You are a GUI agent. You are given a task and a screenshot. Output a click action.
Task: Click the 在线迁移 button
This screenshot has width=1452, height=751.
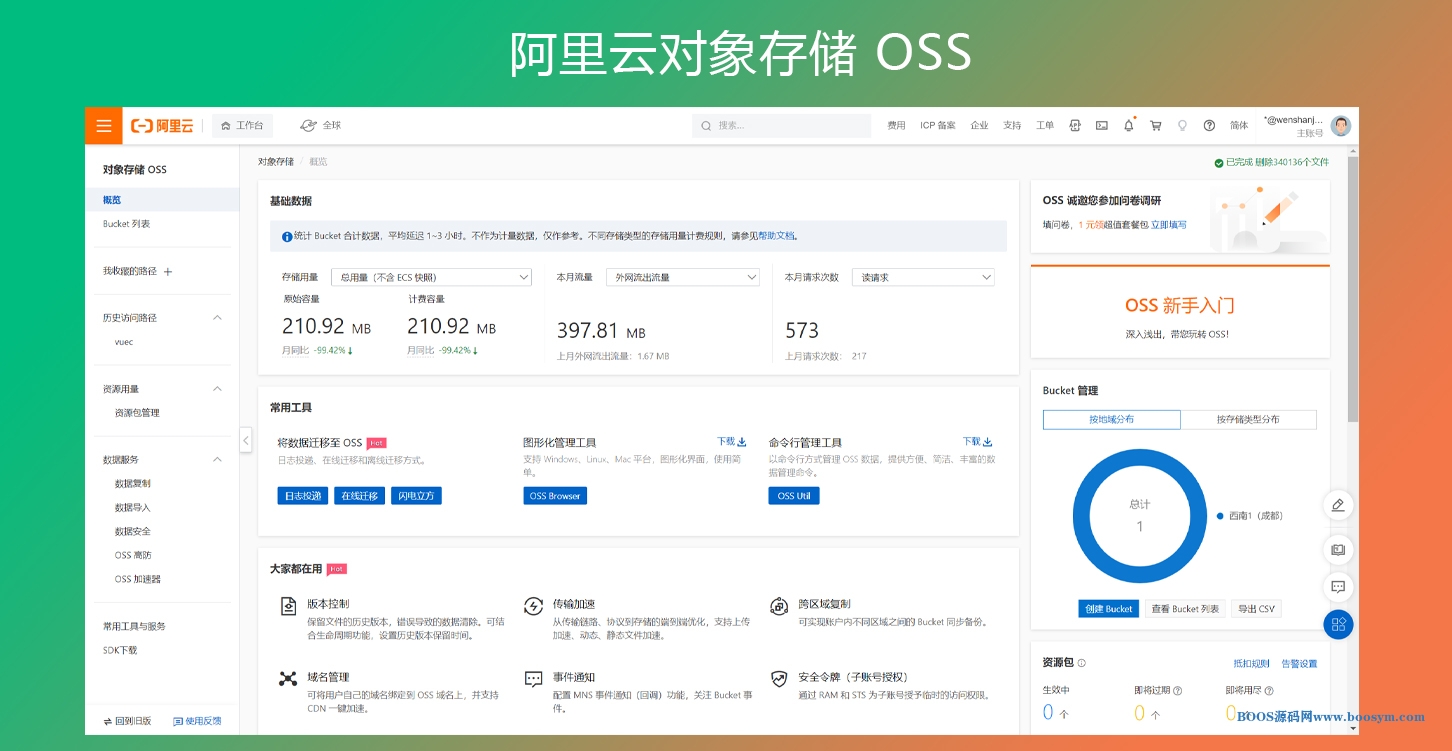click(x=360, y=496)
